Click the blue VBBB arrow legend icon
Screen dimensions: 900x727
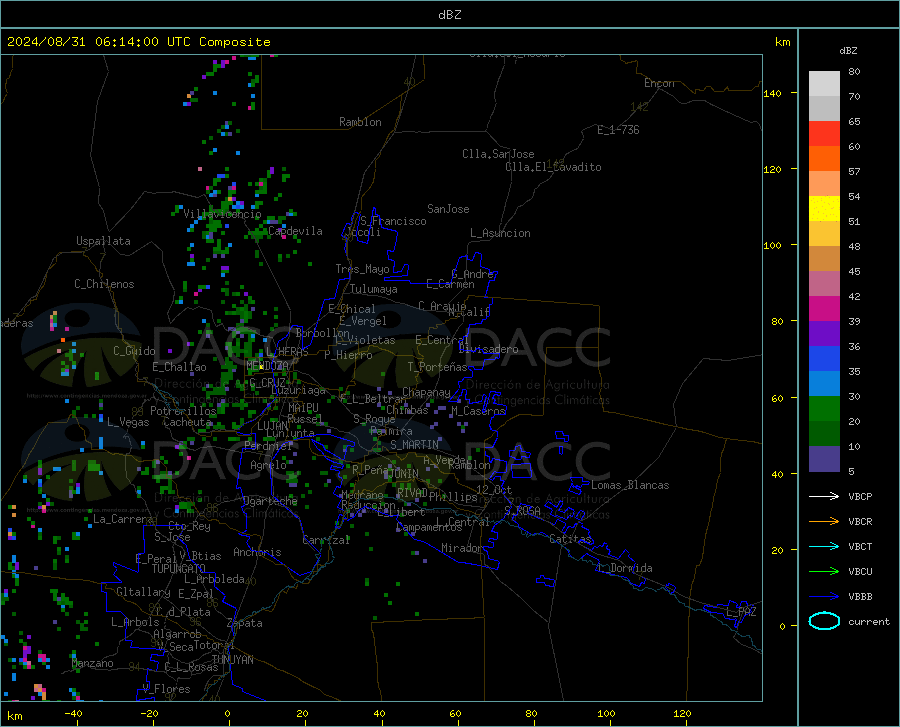(824, 596)
